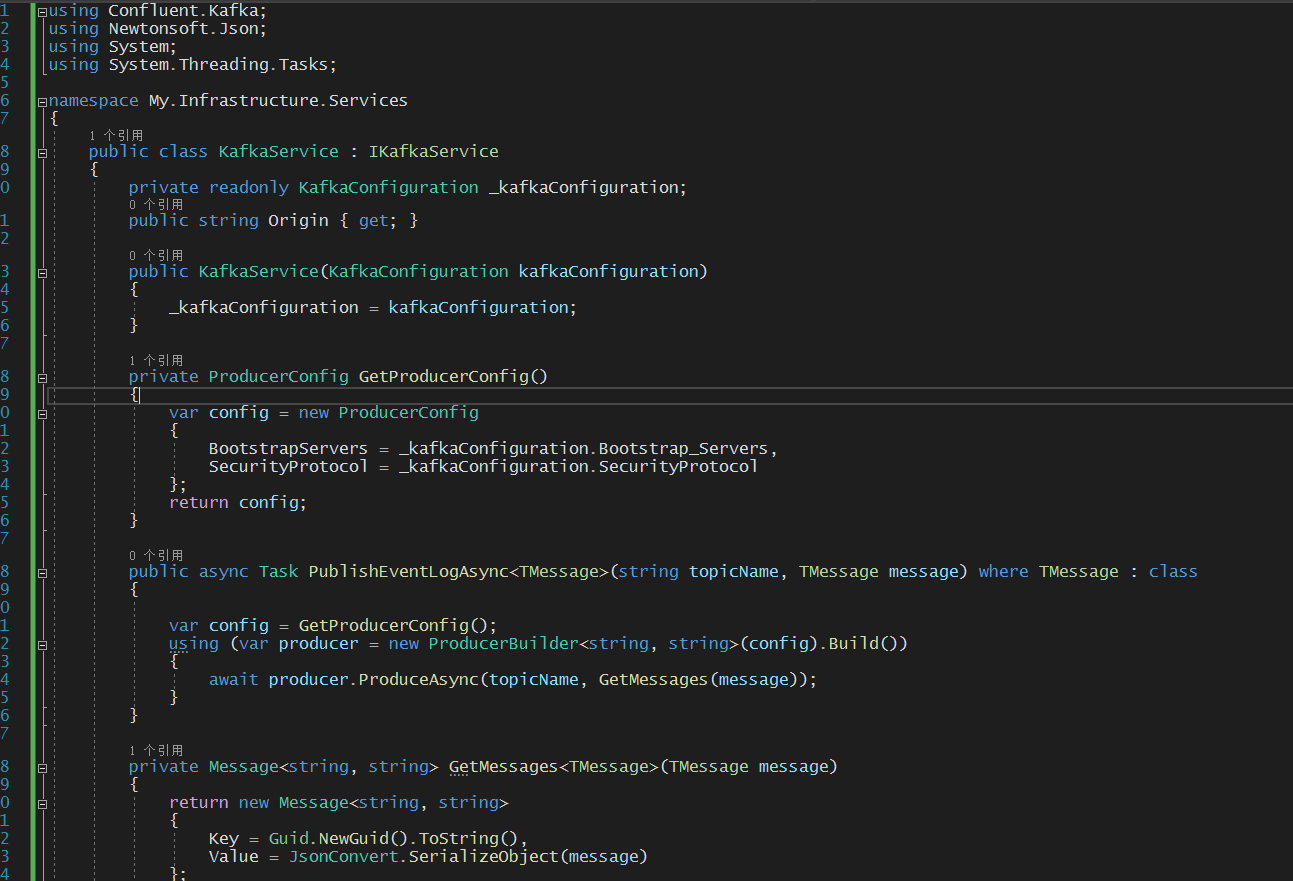Image resolution: width=1293 pixels, height=881 pixels.
Task: Click BootstrapServers property in the initializer
Action: coord(288,449)
